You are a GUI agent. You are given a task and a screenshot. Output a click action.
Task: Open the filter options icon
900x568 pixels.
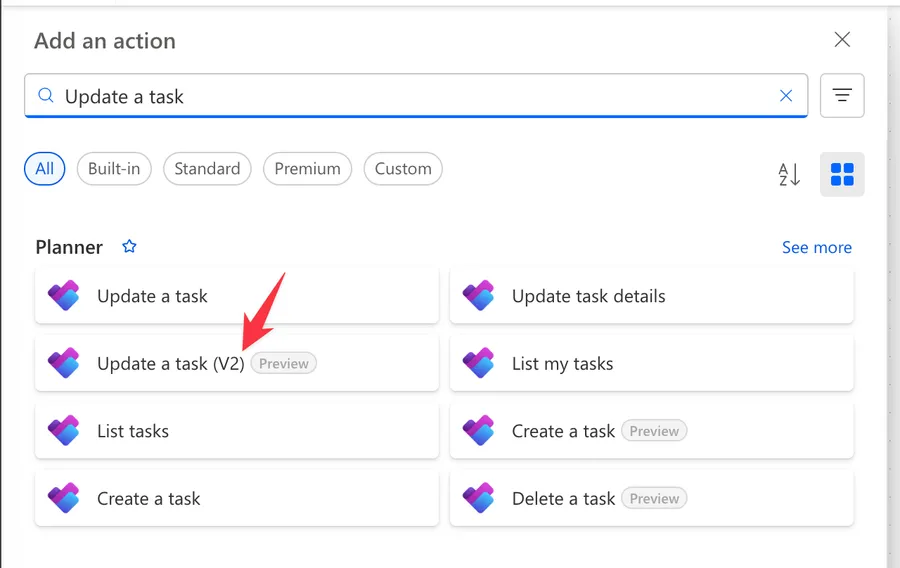point(842,96)
